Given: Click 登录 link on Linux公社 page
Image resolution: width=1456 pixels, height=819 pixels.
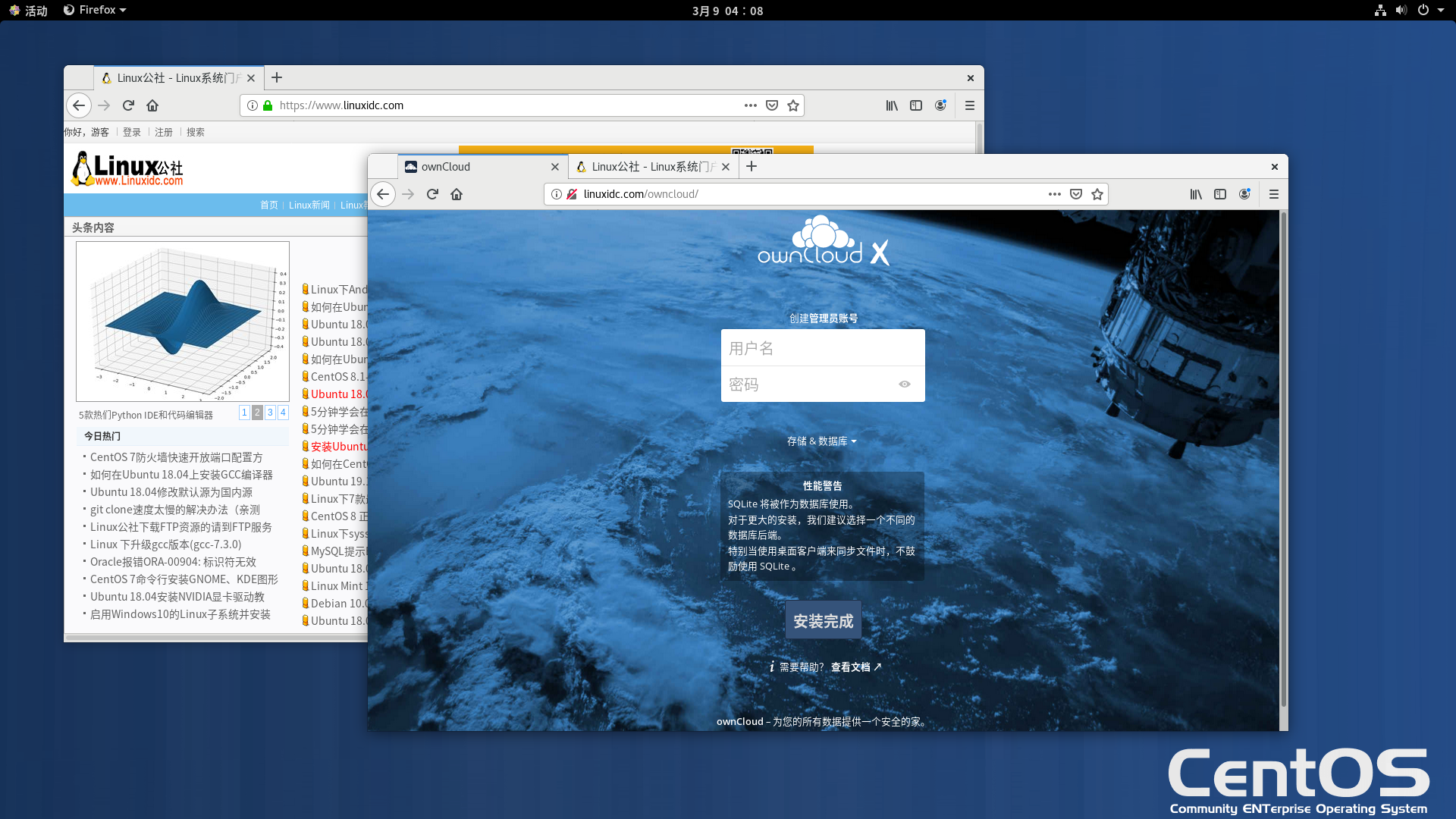Looking at the screenshot, I should pyautogui.click(x=132, y=132).
